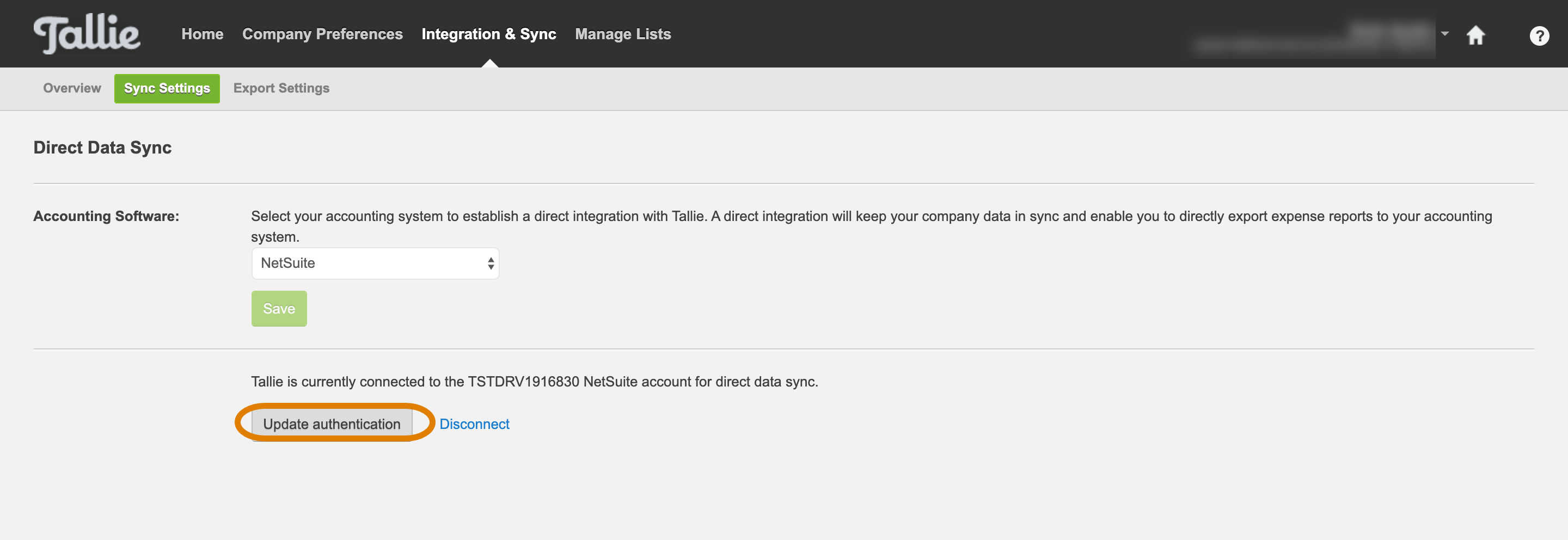The width and height of the screenshot is (1568, 540).
Task: Click the Tallie logo
Action: coord(87,34)
